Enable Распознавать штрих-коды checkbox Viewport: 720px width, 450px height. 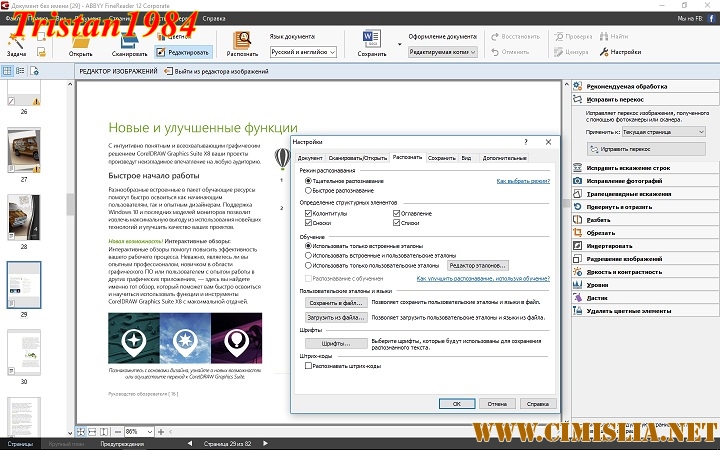(x=308, y=366)
